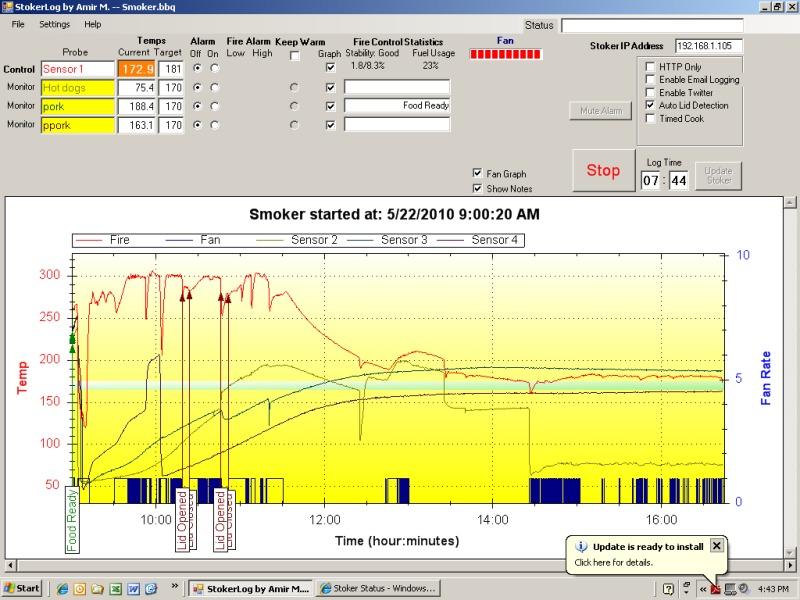Uncheck Auto Lid Detection option

650,105
